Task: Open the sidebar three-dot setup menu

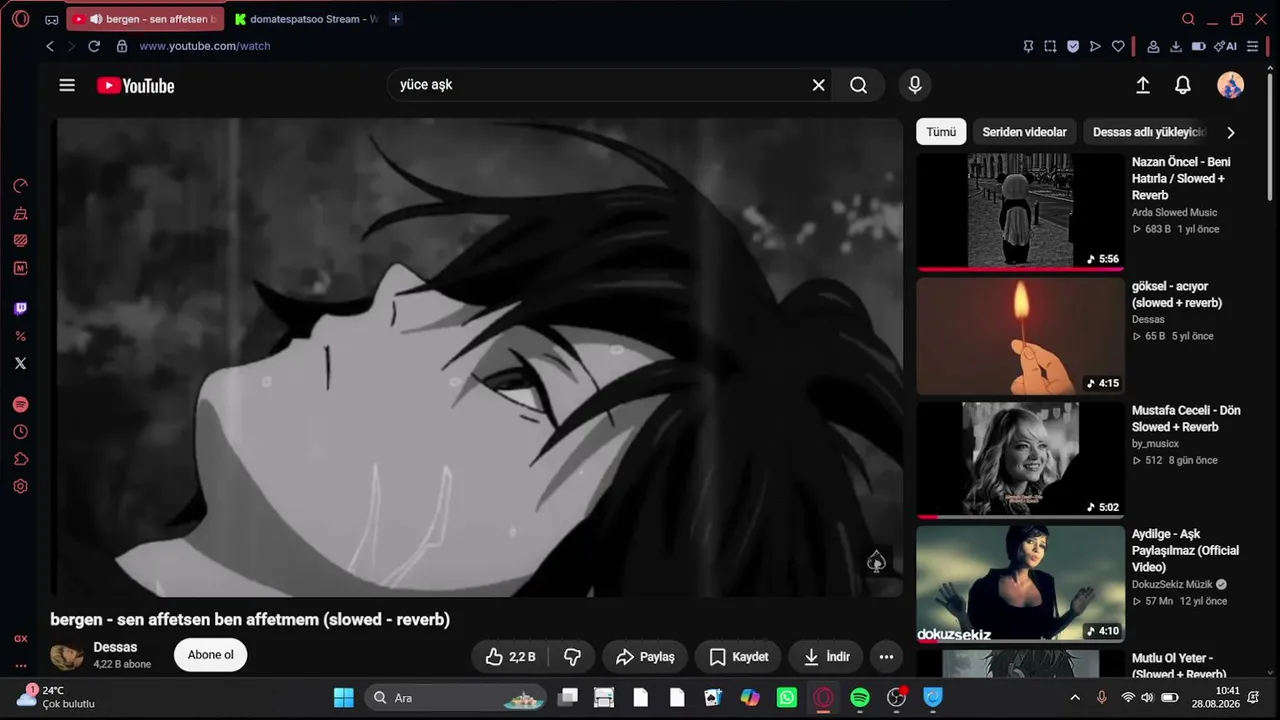Action: click(20, 666)
